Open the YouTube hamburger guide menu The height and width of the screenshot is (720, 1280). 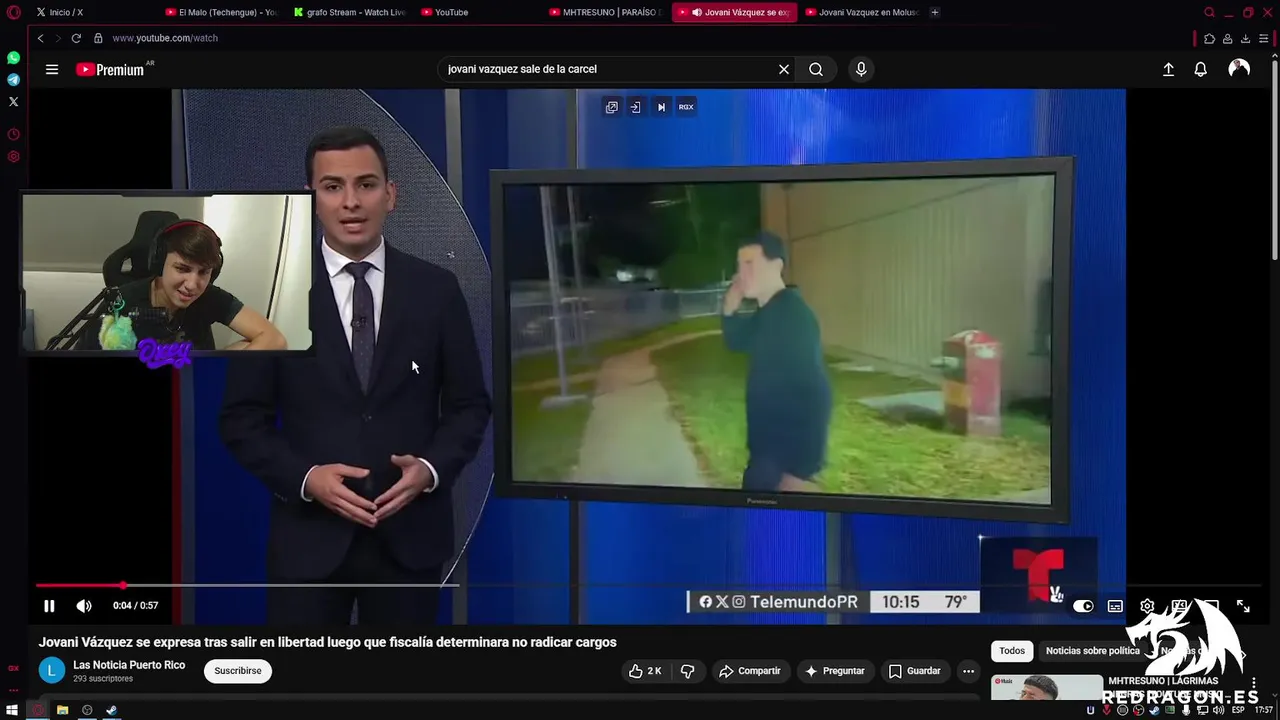pos(52,69)
